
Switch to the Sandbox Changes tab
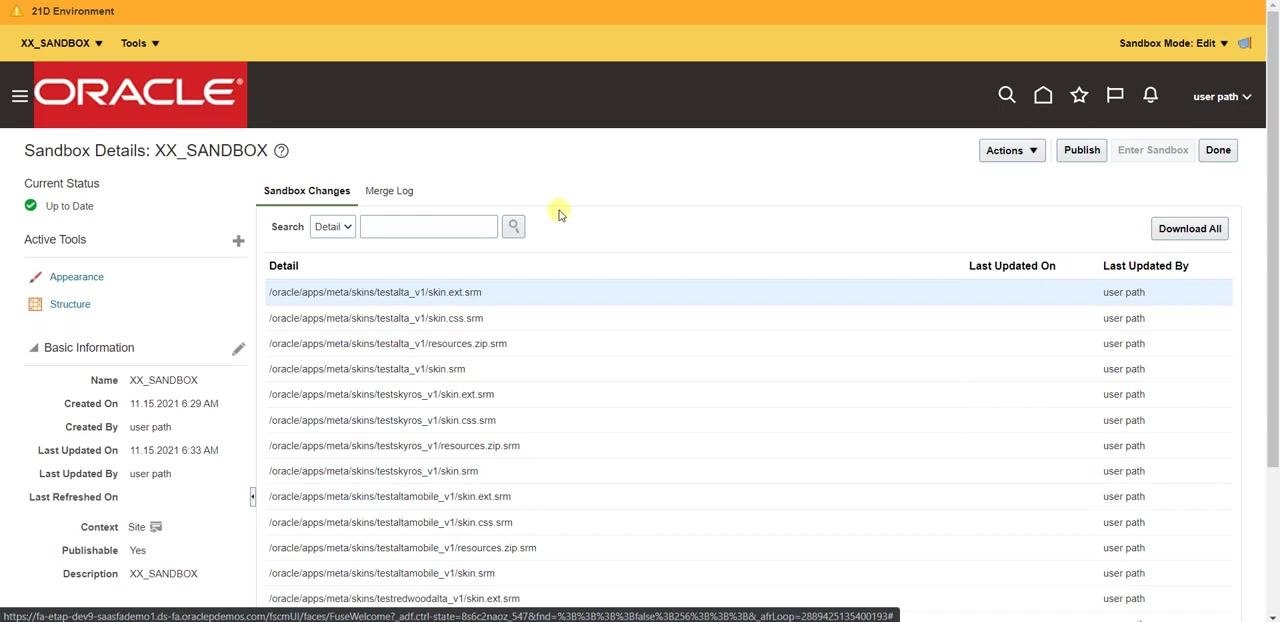[307, 191]
